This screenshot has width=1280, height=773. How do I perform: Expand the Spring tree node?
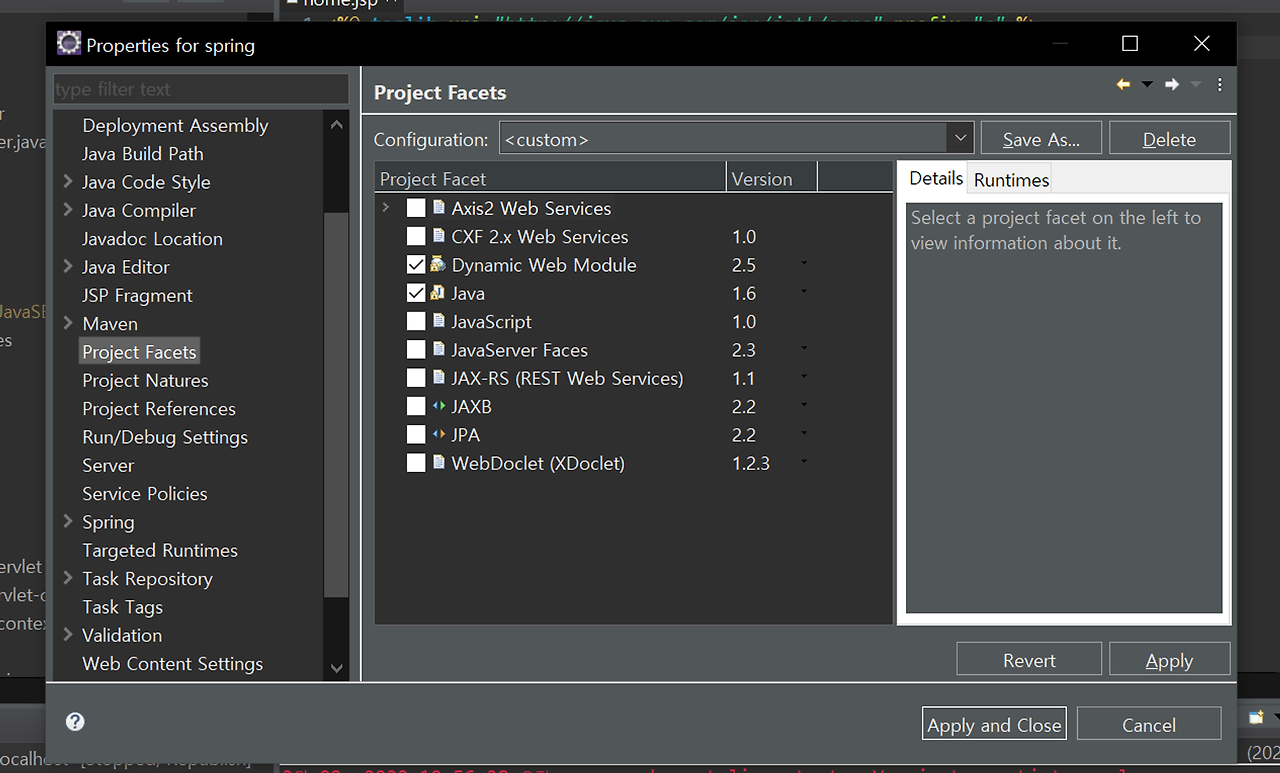pyautogui.click(x=68, y=521)
